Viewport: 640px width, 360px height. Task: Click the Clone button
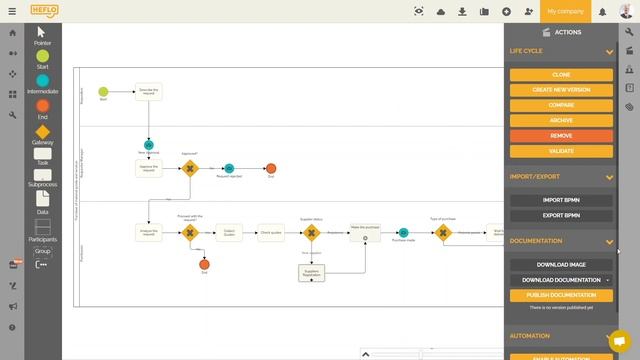point(561,75)
